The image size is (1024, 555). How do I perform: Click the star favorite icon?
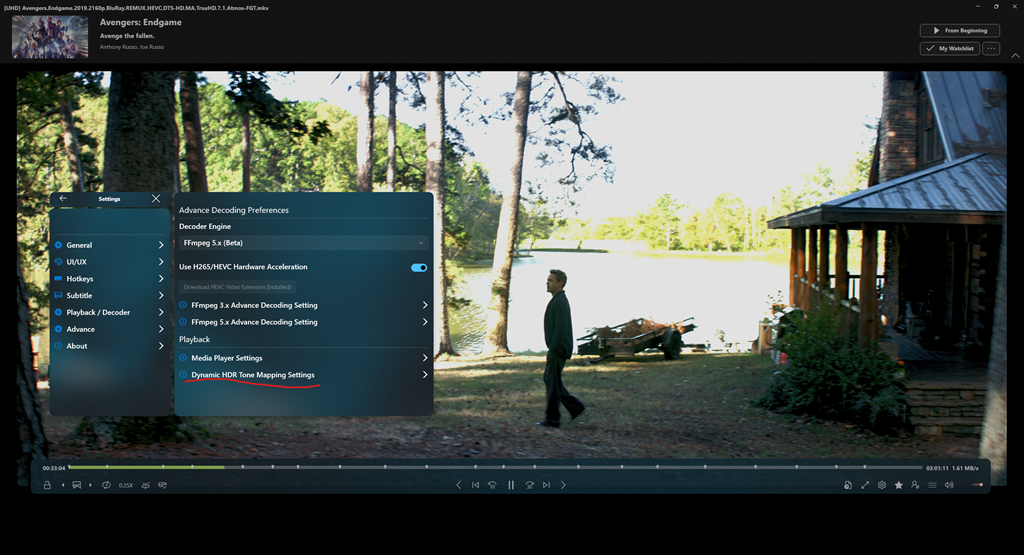tap(899, 485)
